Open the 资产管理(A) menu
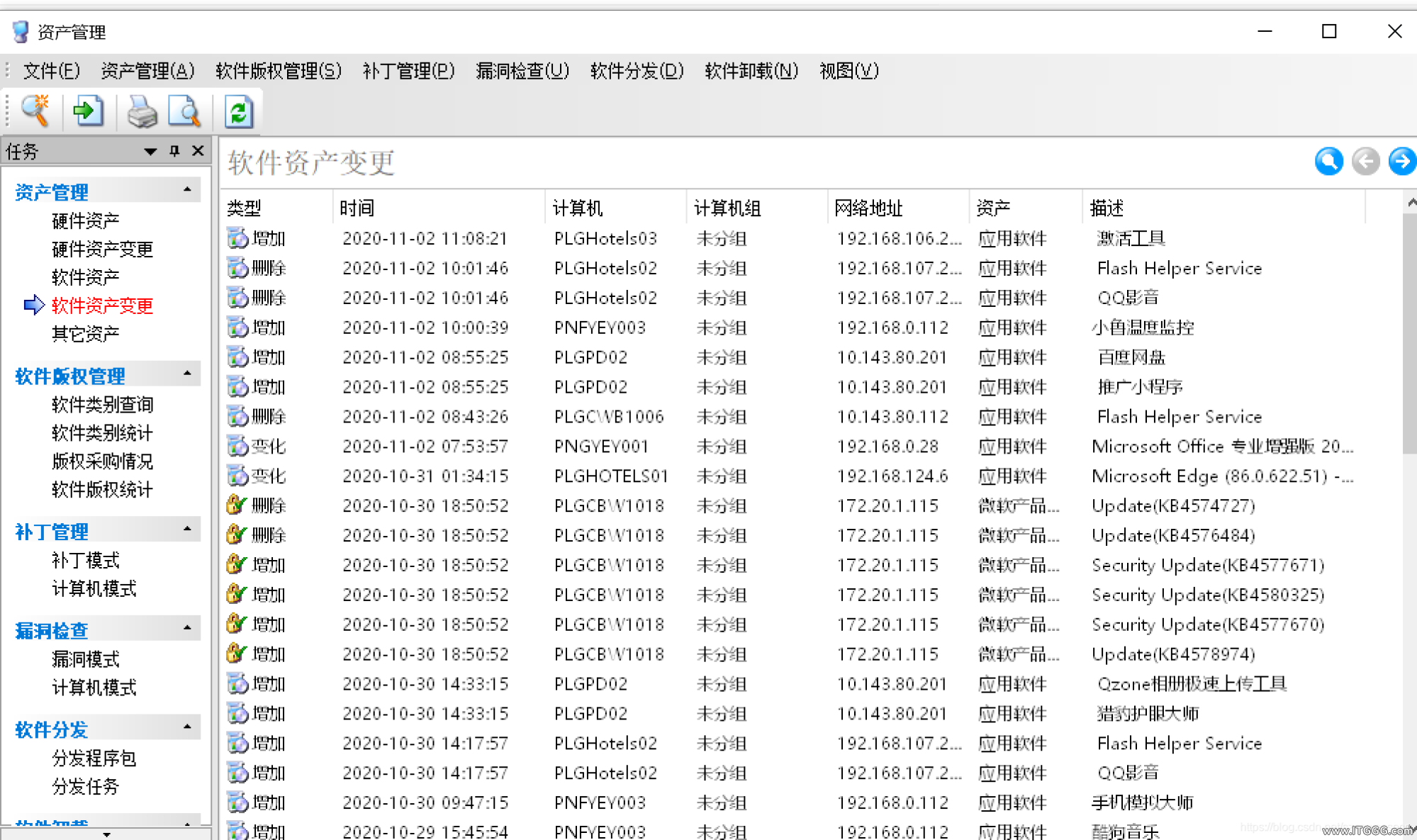 [x=147, y=71]
